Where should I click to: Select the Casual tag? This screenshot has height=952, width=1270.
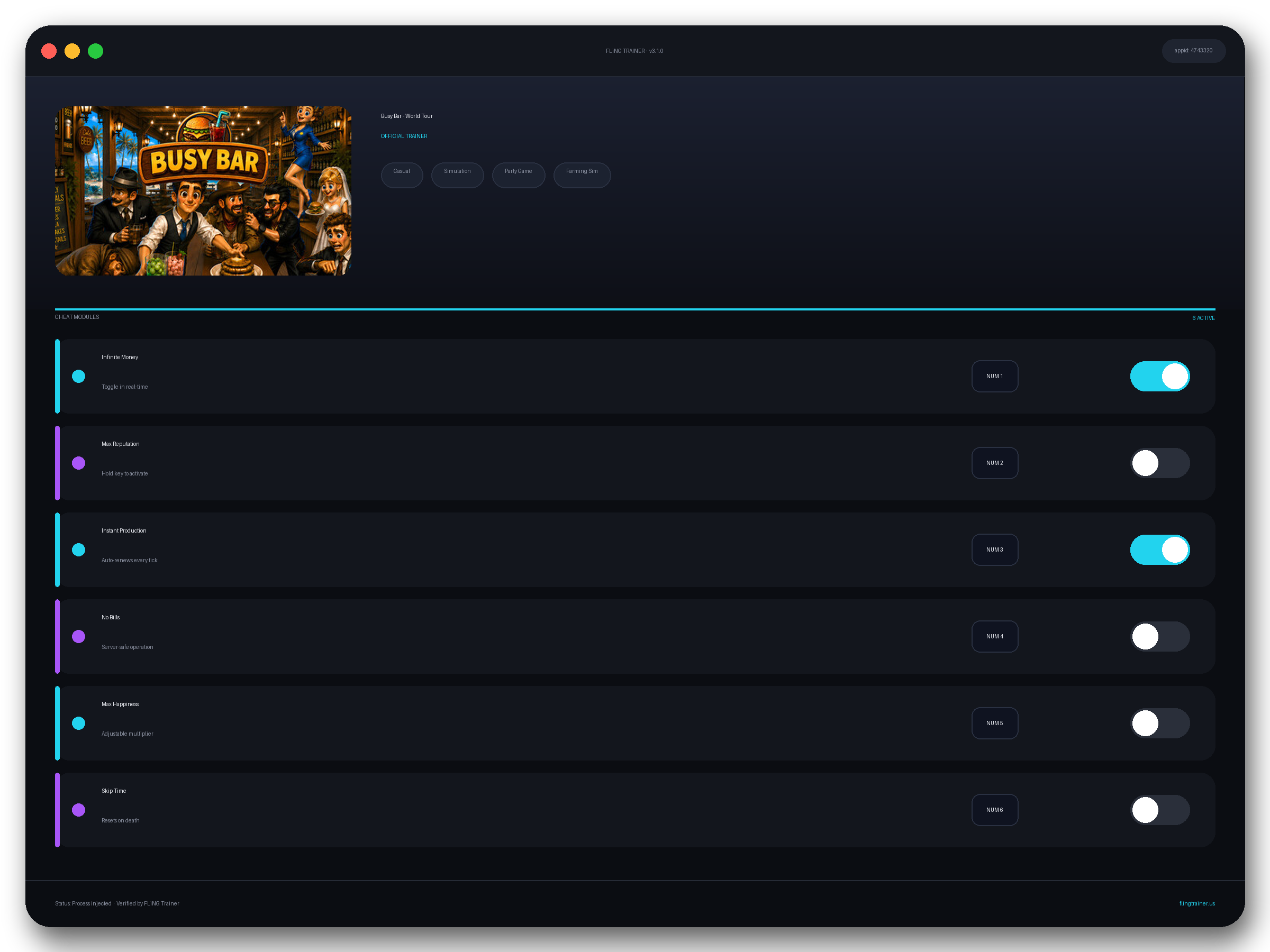[402, 175]
